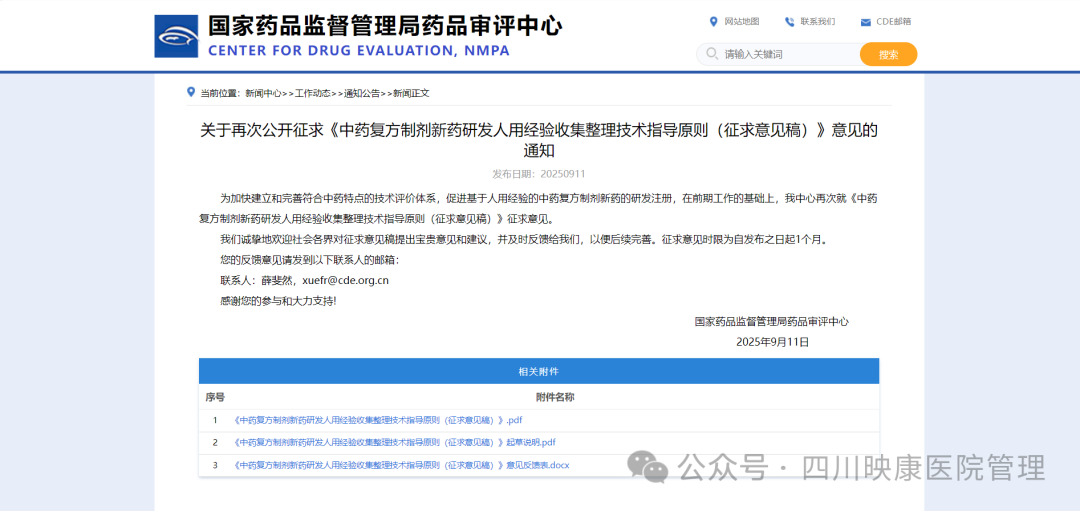Open attachment 2 起草说明.pdf

[395, 442]
